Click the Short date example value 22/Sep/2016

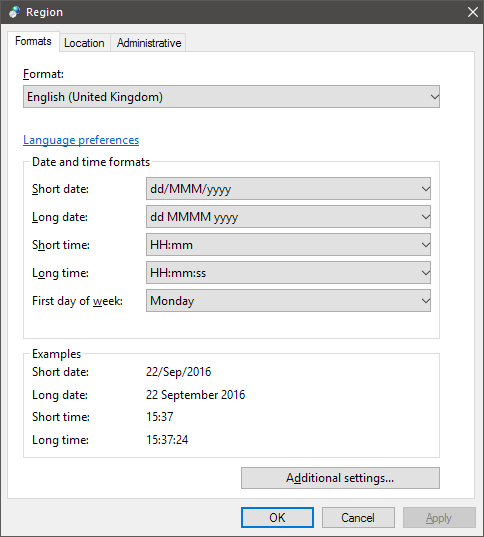[x=178, y=372]
